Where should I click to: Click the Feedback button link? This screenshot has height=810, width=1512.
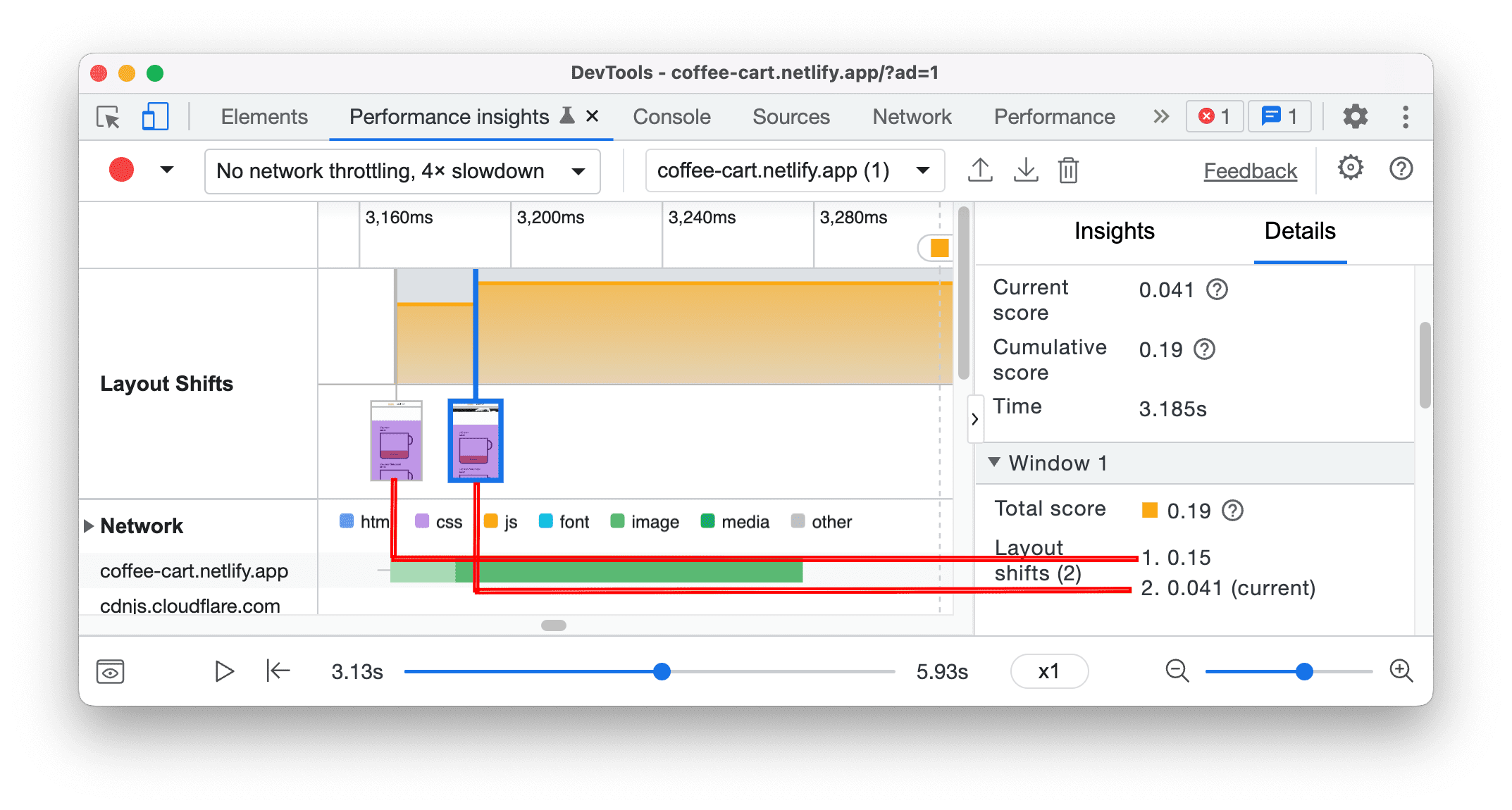tap(1233, 169)
